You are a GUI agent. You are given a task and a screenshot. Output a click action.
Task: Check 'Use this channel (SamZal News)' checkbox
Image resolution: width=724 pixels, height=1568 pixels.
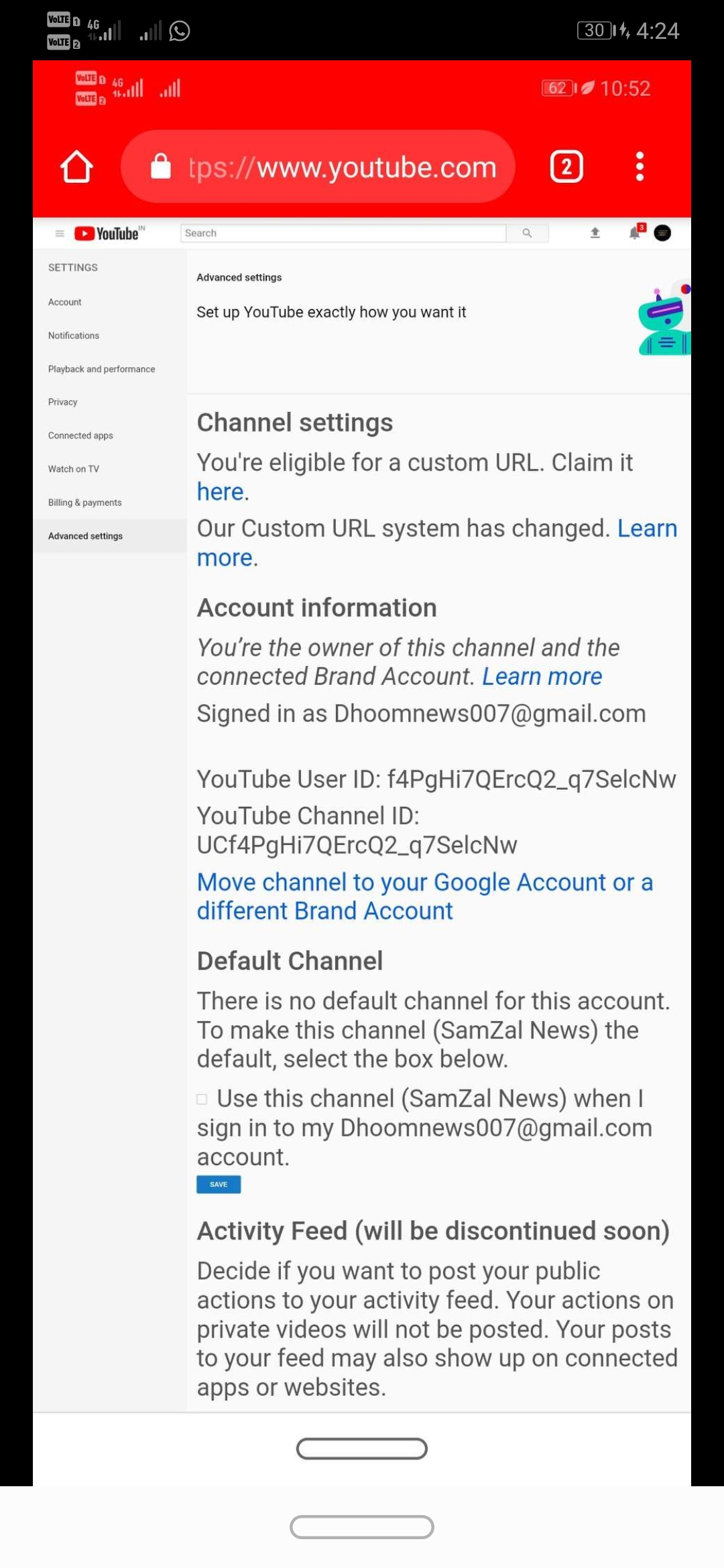202,1099
